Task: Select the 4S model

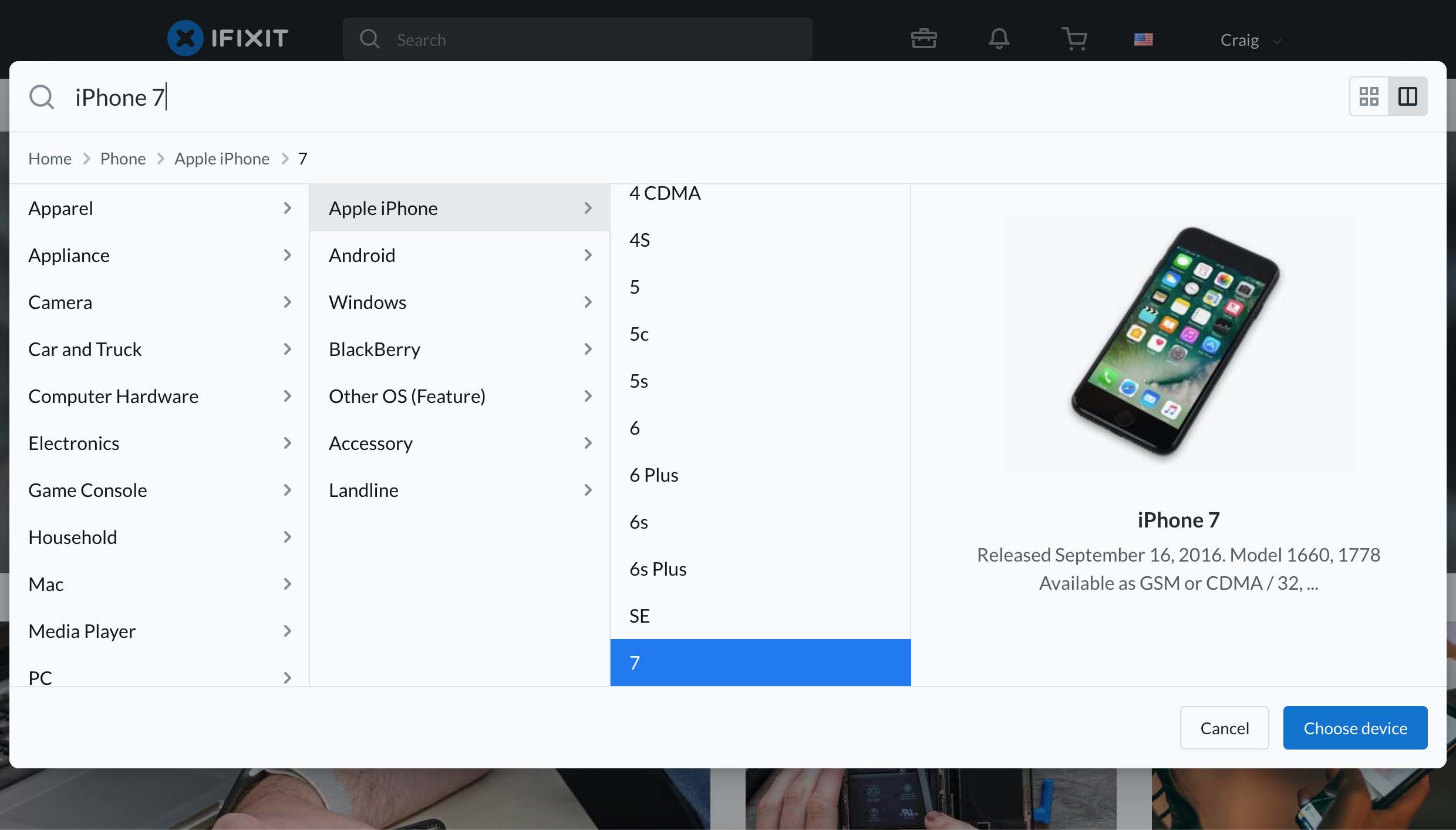Action: (760, 240)
